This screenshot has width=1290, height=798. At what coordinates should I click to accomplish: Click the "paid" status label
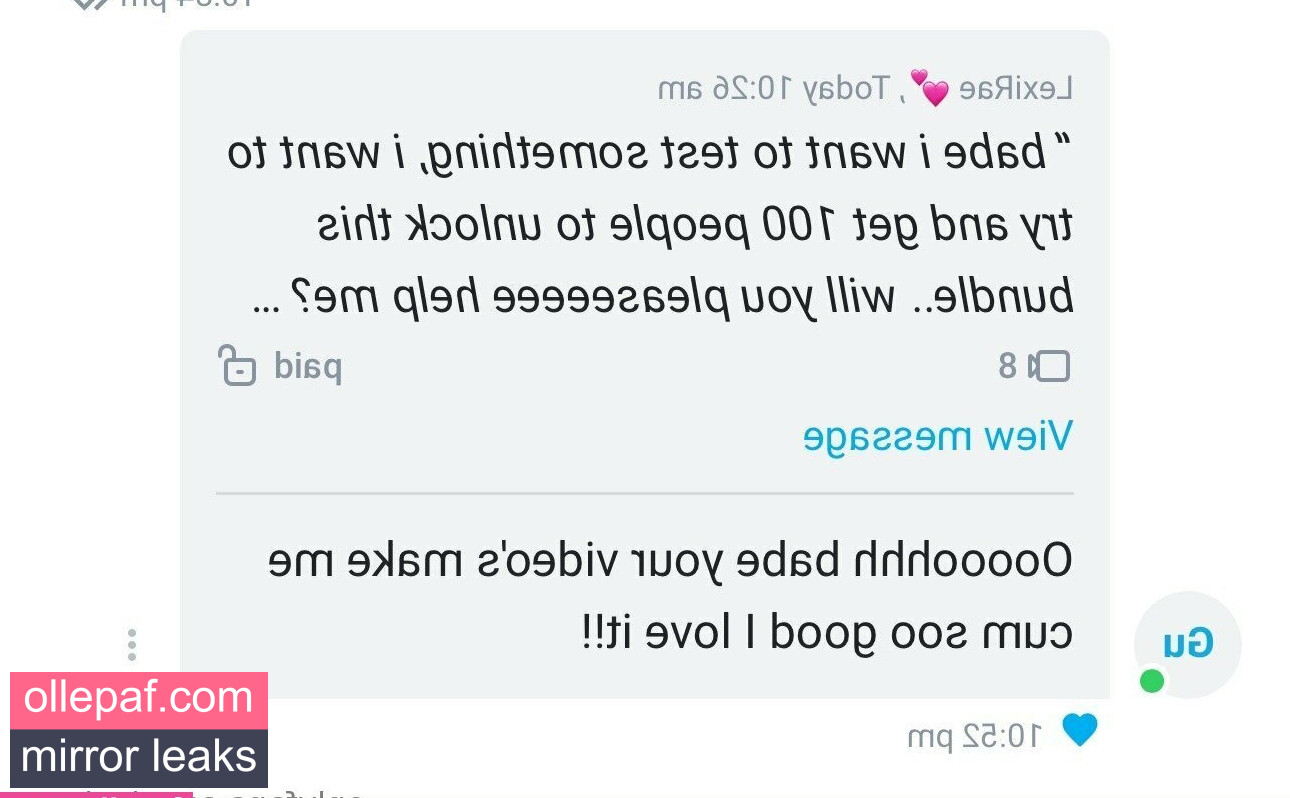308,366
